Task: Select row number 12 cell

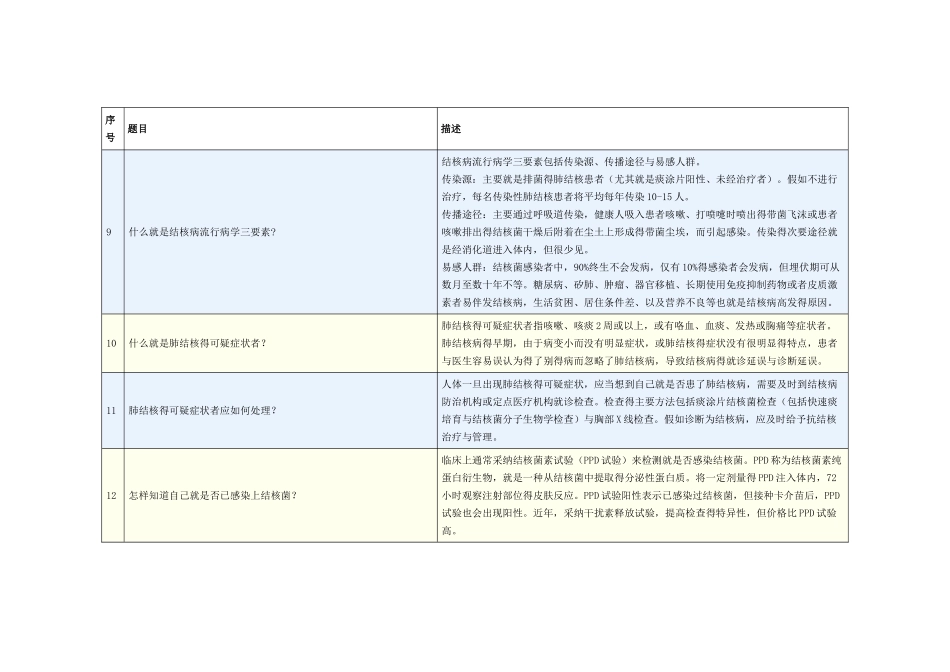Action: [x=112, y=496]
